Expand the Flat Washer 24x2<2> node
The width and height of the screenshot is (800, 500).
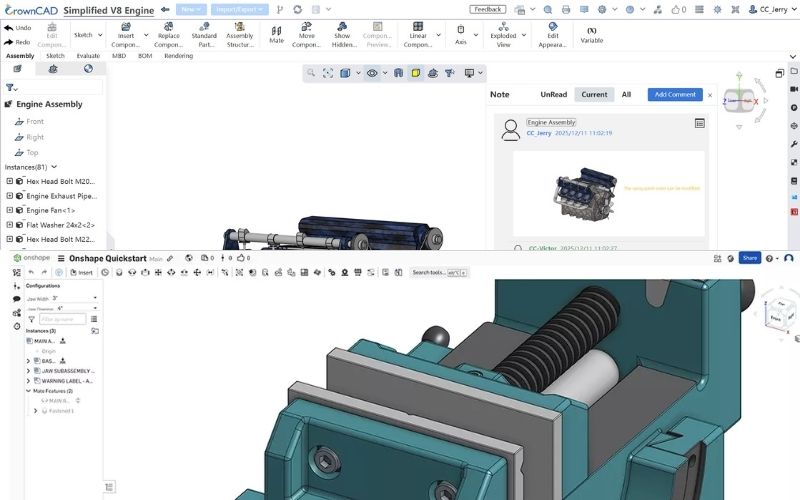click(x=9, y=224)
